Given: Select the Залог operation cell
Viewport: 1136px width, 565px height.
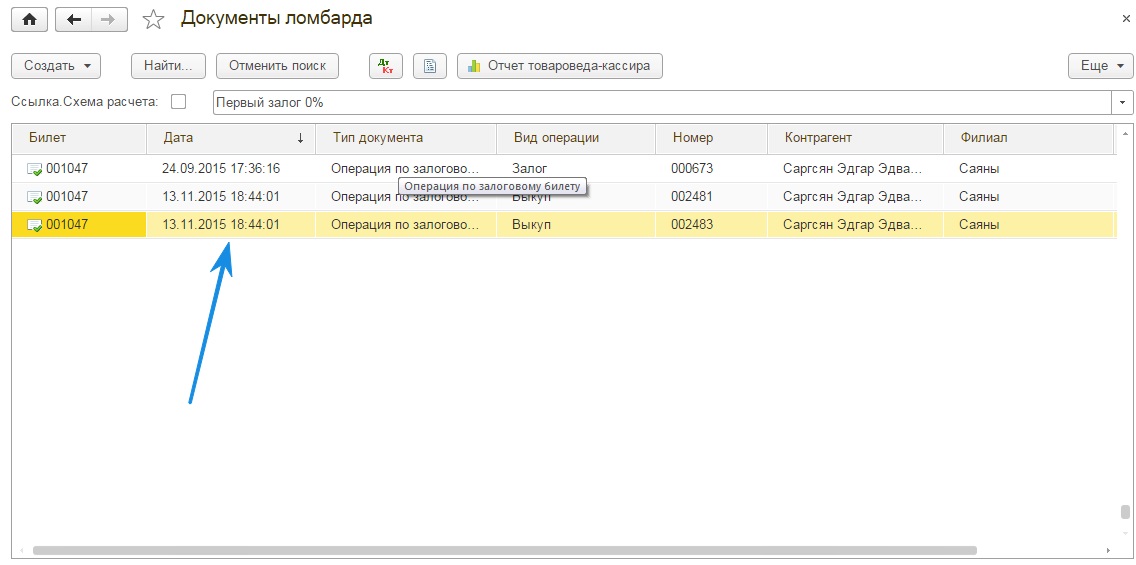Looking at the screenshot, I should 576,169.
